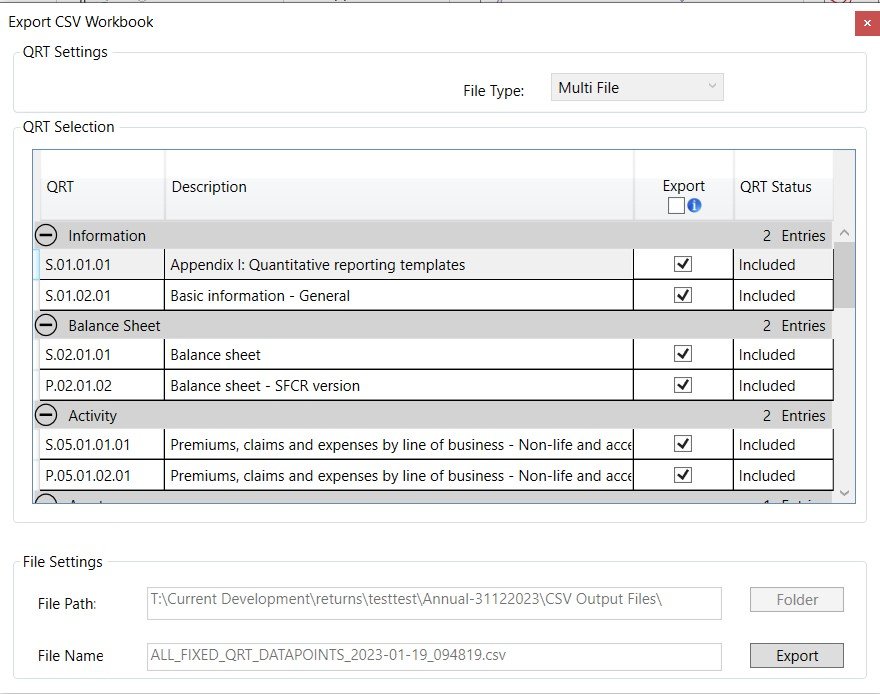This screenshot has width=880, height=694.
Task: Click the Folder button
Action: (x=797, y=600)
